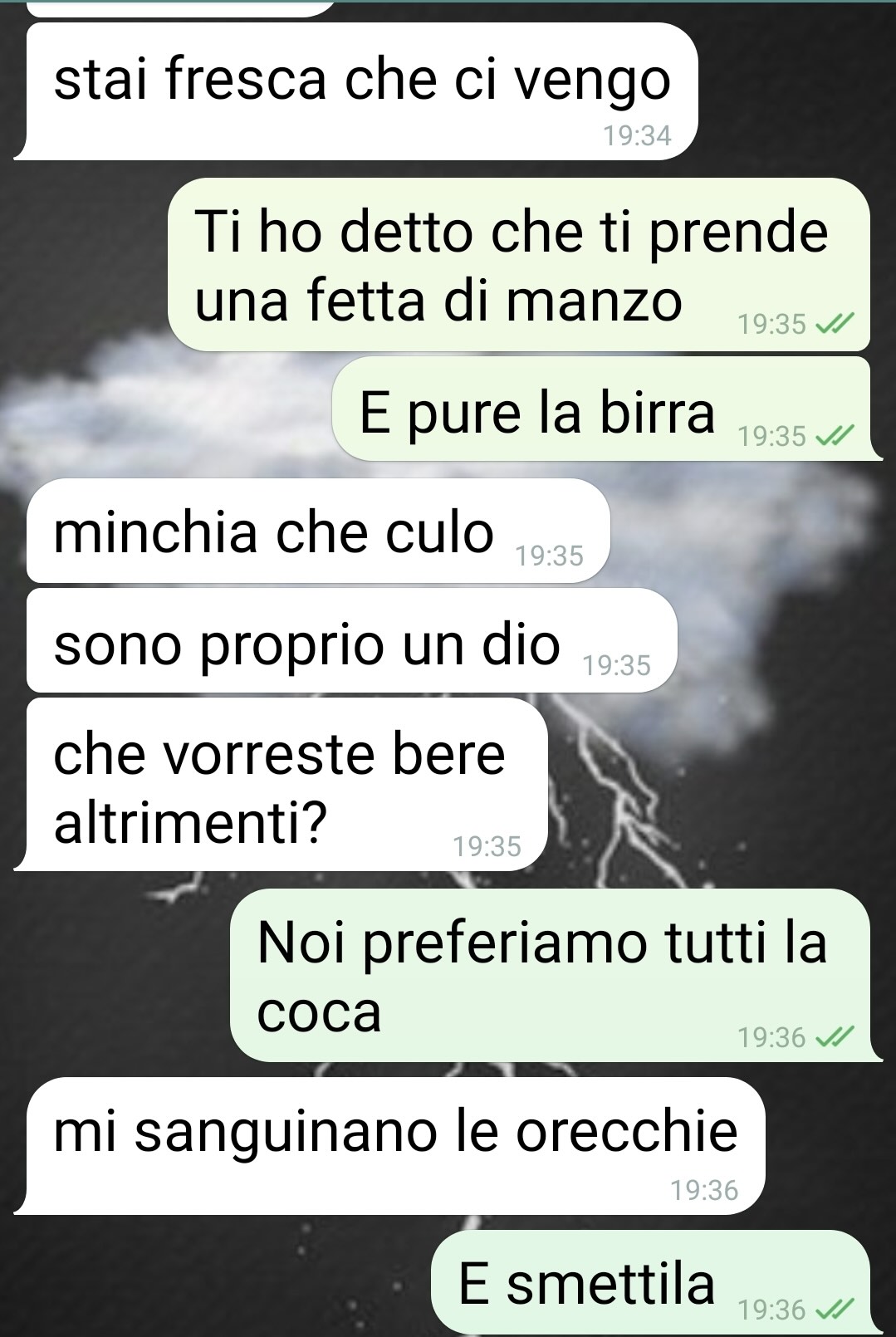Viewport: 896px width, 1337px height.
Task: Tap the 'Noi preferiamo tutti la coca' message
Action: tap(555, 975)
